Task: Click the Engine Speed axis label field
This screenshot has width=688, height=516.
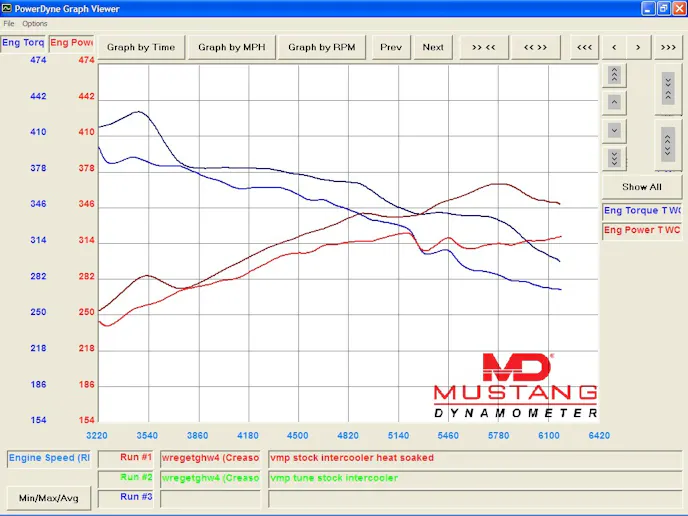Action: click(49, 459)
